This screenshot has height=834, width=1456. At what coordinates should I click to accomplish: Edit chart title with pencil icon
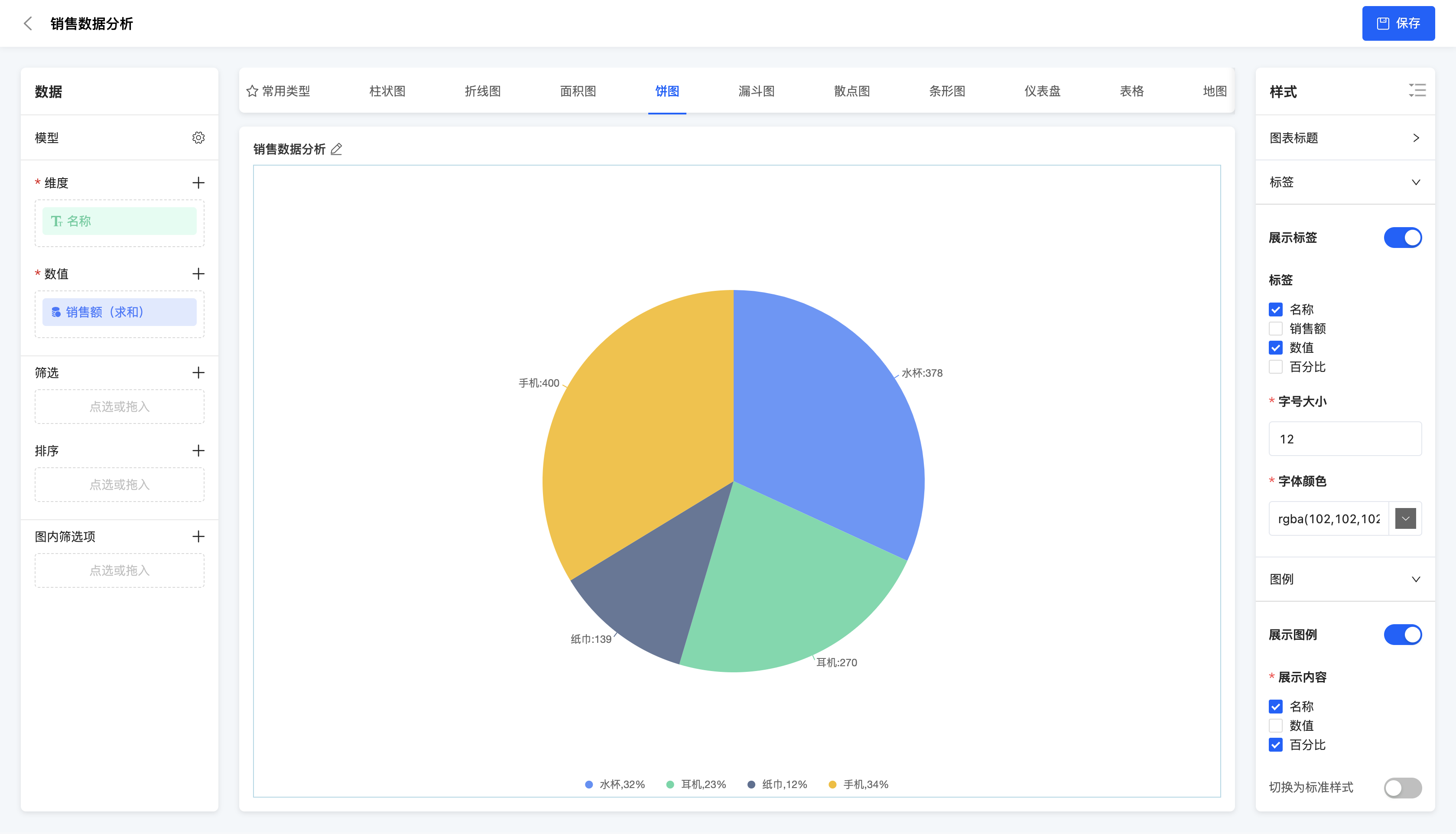[337, 149]
